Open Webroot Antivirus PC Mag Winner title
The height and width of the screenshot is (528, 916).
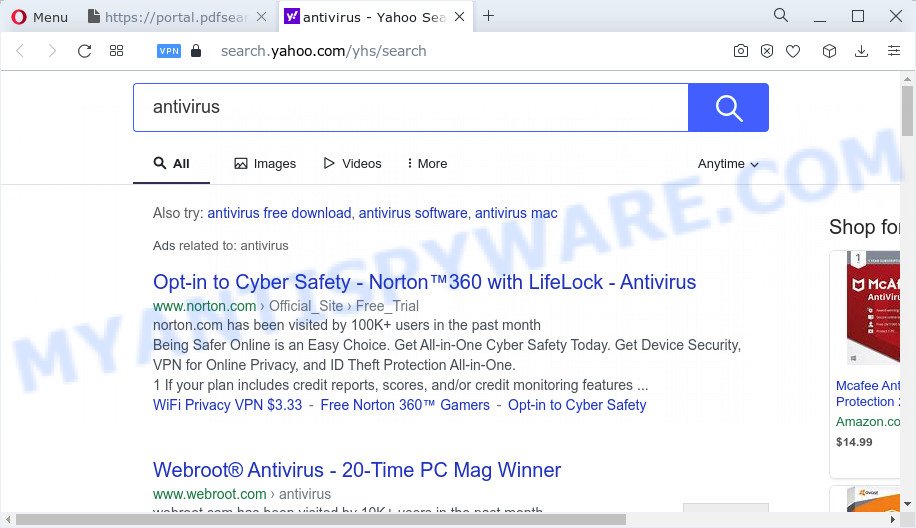pos(356,470)
